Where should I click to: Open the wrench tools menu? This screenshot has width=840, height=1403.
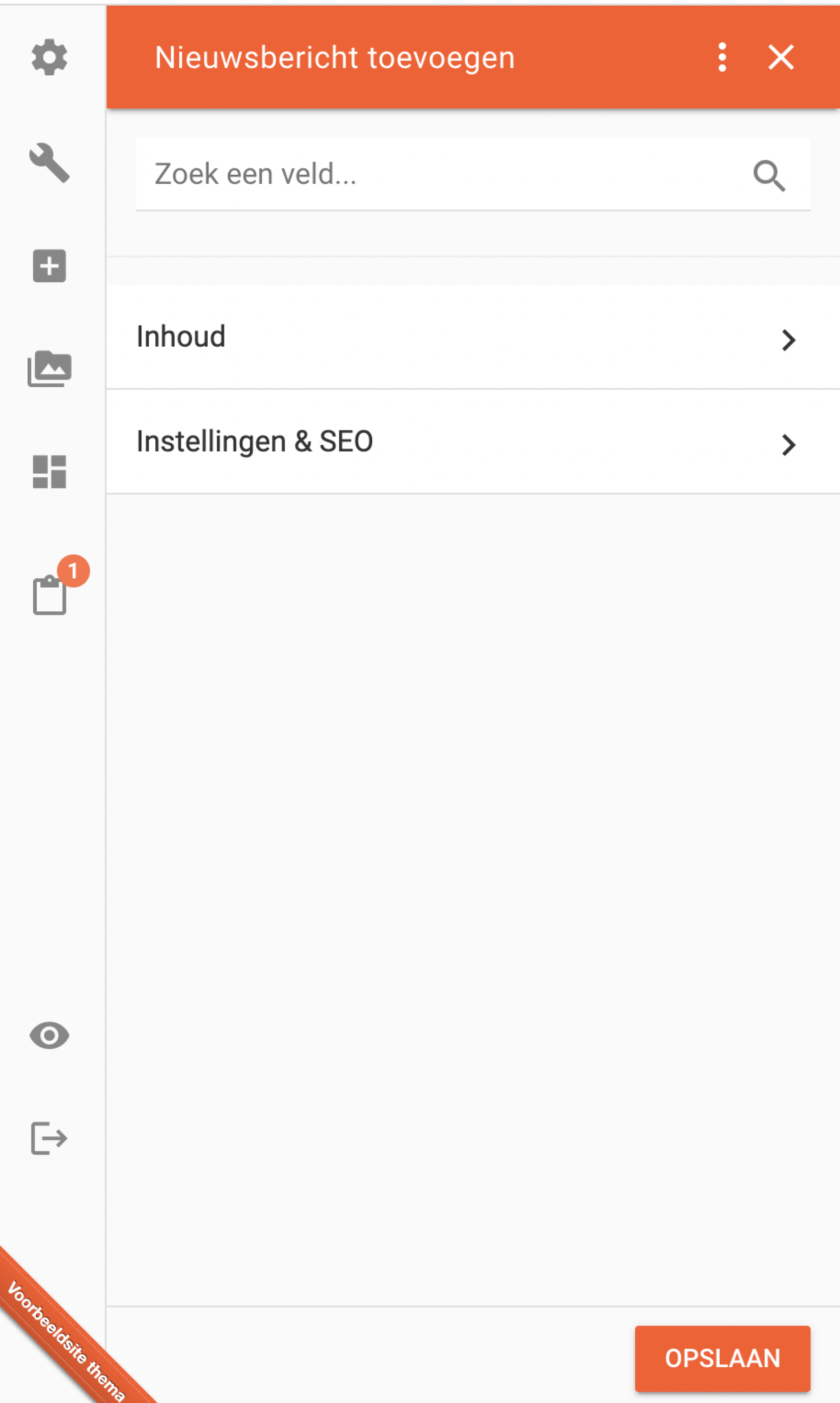49,163
